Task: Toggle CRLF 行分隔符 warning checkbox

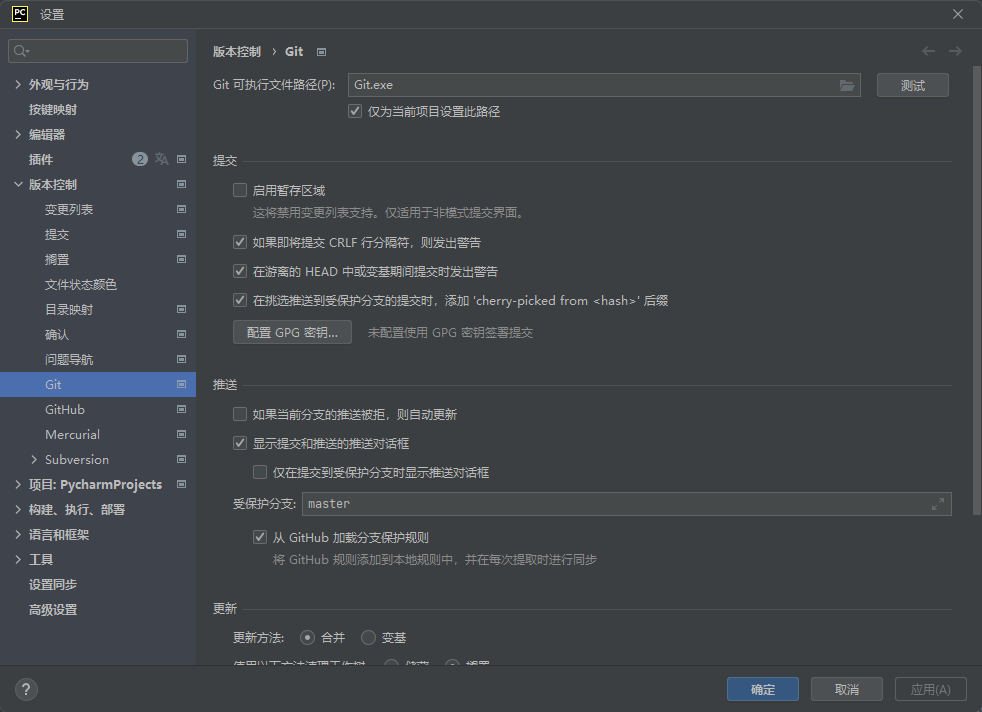Action: pos(240,242)
